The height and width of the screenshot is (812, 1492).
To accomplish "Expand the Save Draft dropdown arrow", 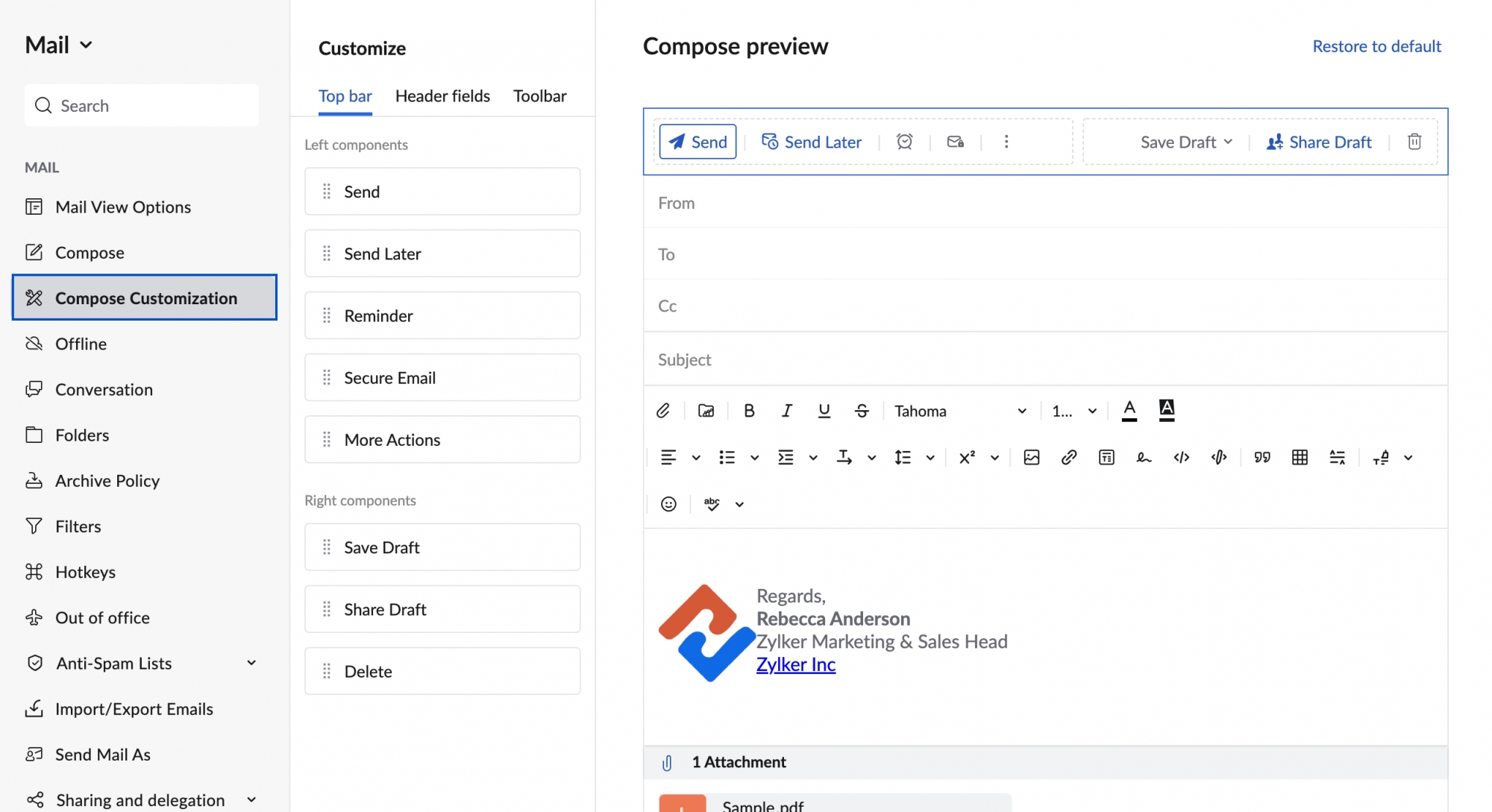I will [1232, 142].
